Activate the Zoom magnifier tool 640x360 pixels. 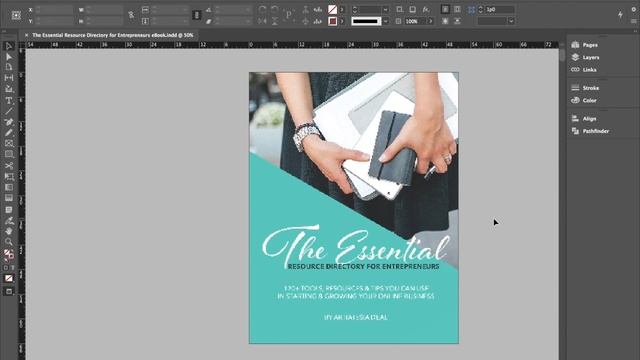pyautogui.click(x=9, y=242)
